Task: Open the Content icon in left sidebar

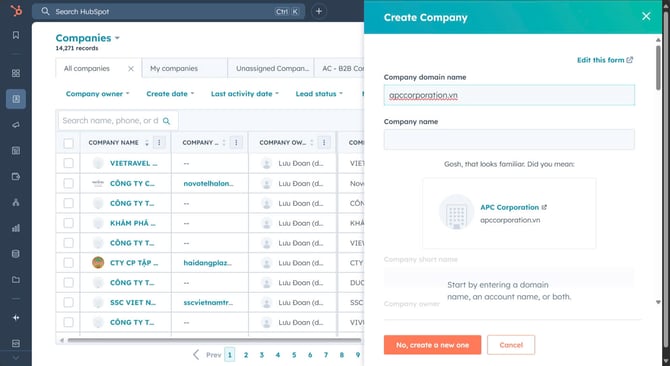Action: tap(16, 151)
